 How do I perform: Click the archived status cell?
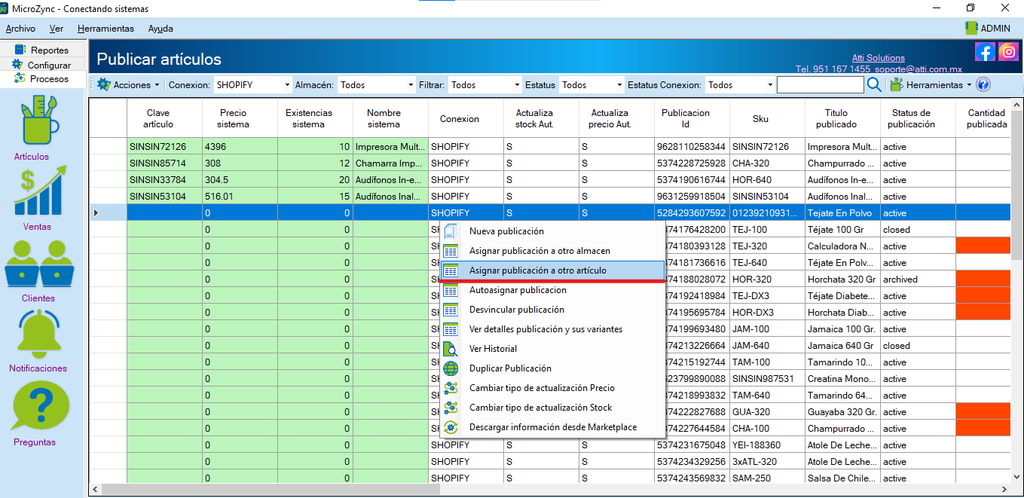(918, 279)
